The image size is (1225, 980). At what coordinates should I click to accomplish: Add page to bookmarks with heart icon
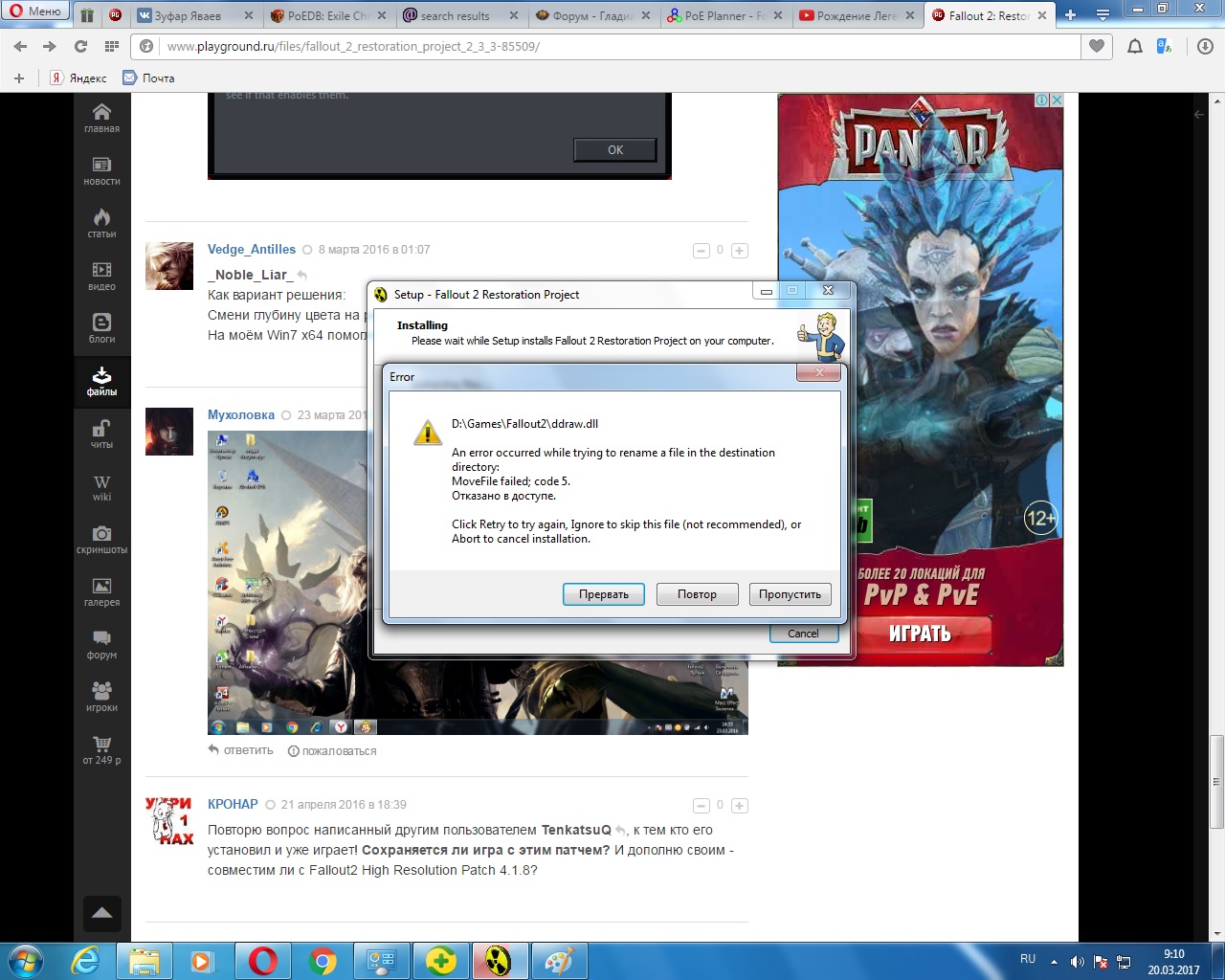(x=1097, y=46)
